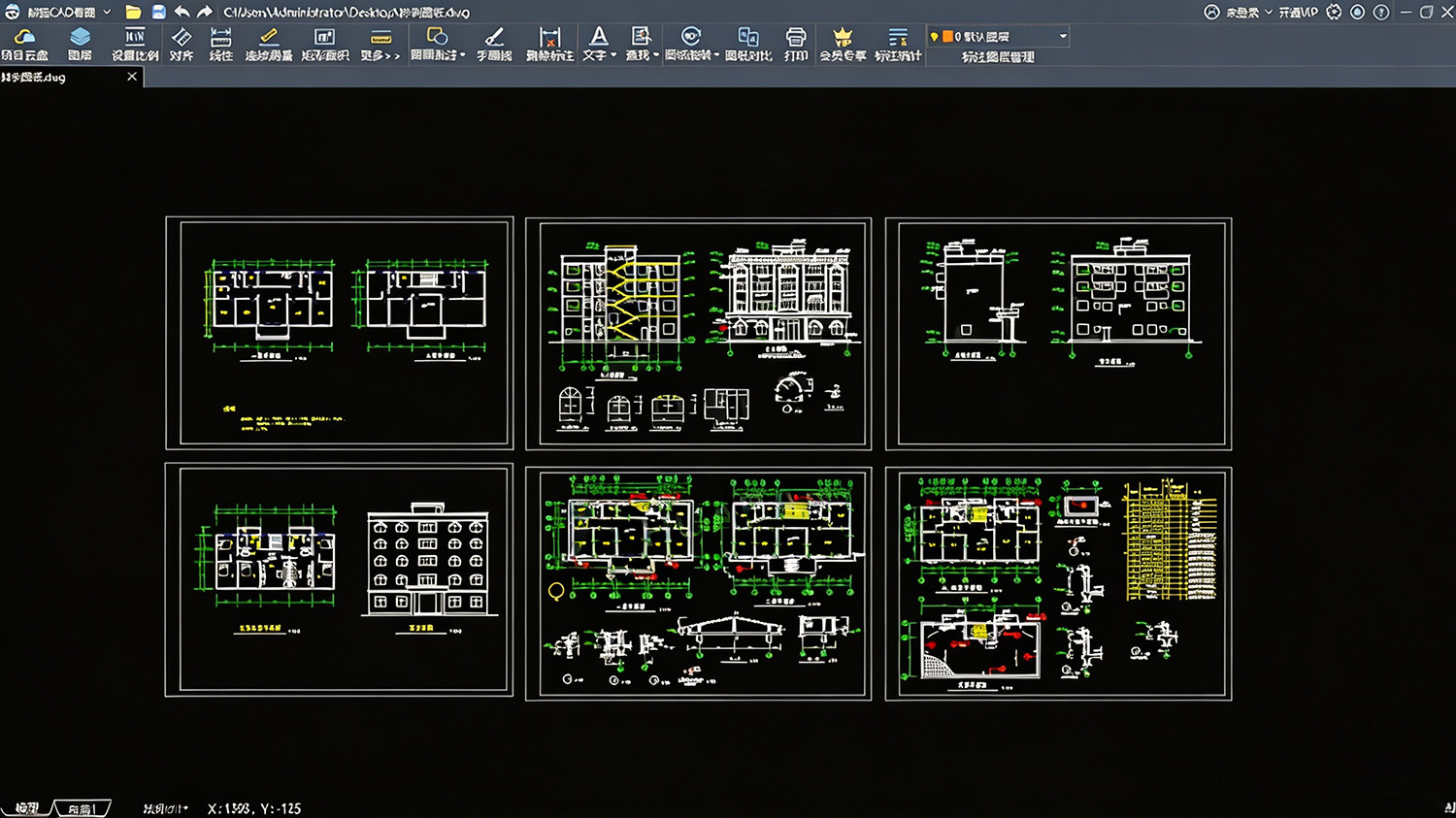This screenshot has width=1456, height=818.
Task: Toggle the layer lightbulb visibility icon
Action: (935, 37)
